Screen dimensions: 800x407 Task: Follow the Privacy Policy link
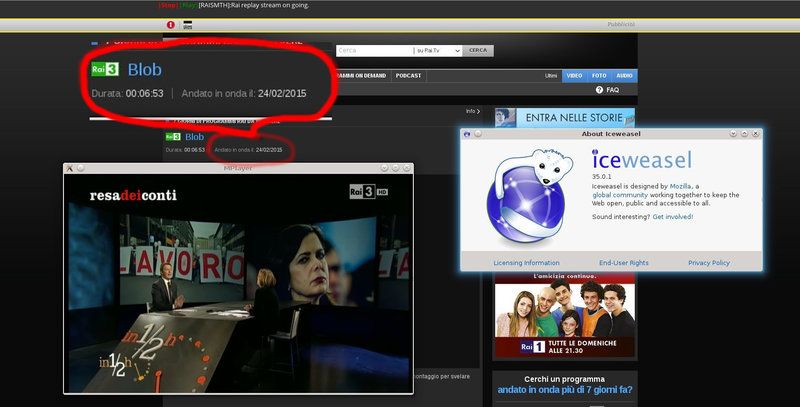709,263
